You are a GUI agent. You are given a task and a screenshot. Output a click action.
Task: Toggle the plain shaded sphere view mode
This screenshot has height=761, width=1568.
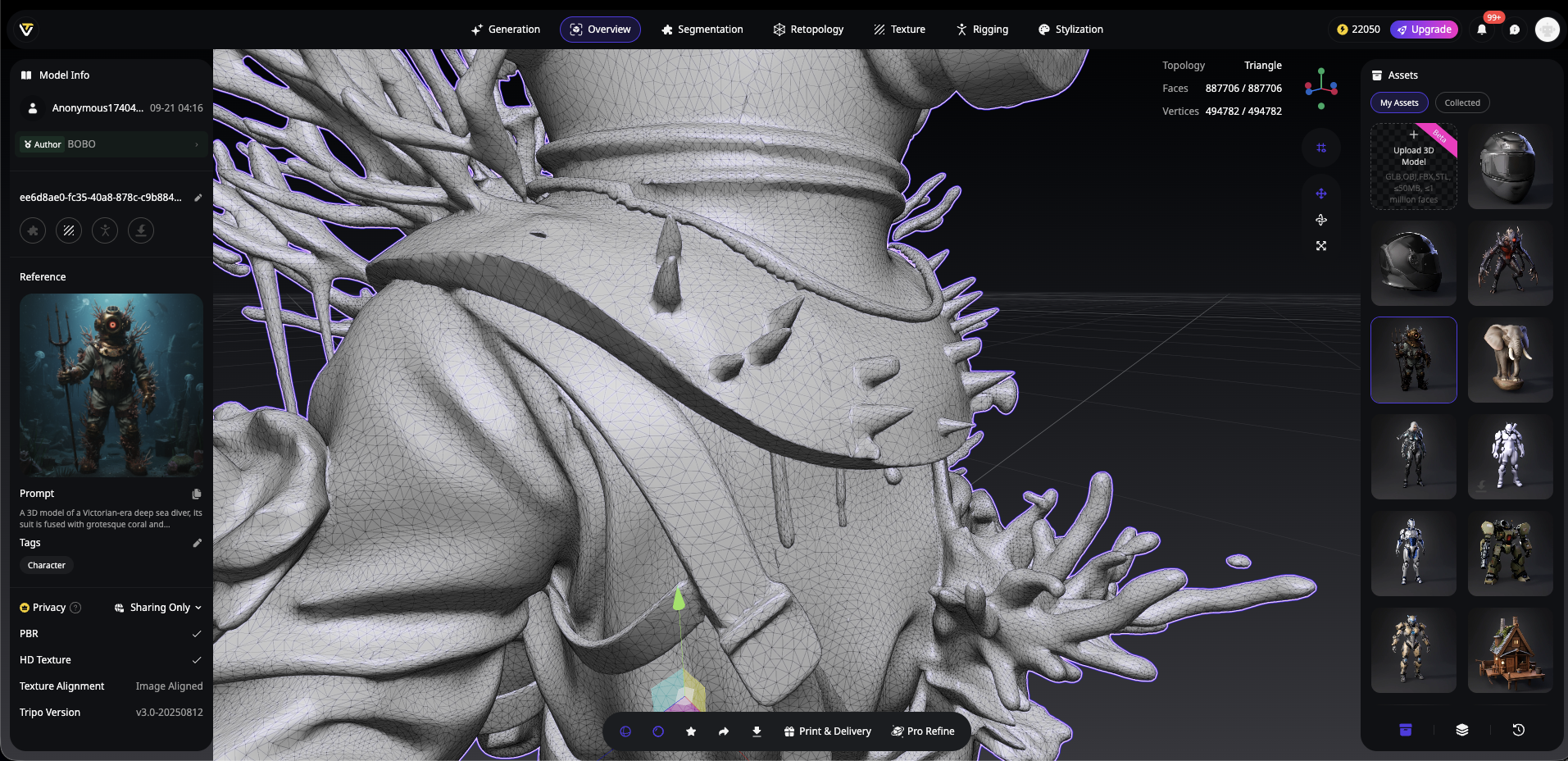658,731
